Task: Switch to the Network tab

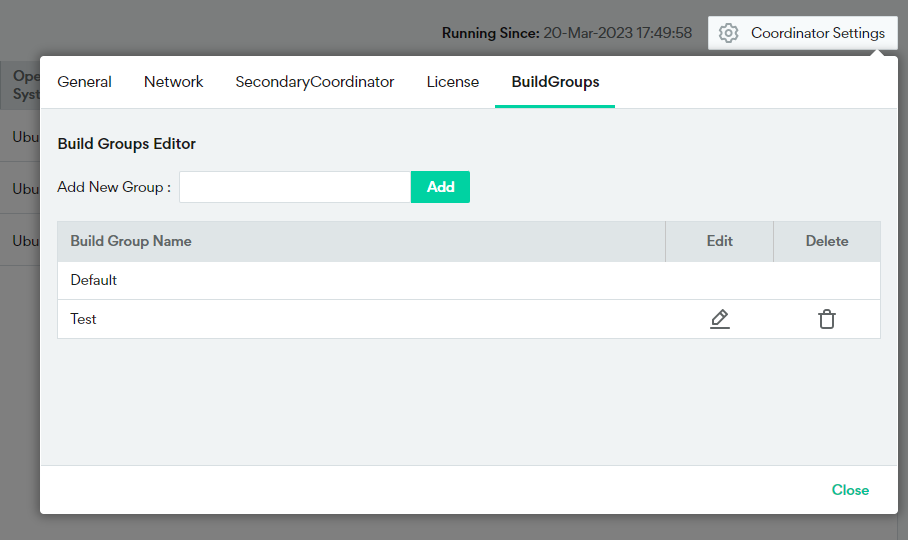Action: click(x=174, y=82)
